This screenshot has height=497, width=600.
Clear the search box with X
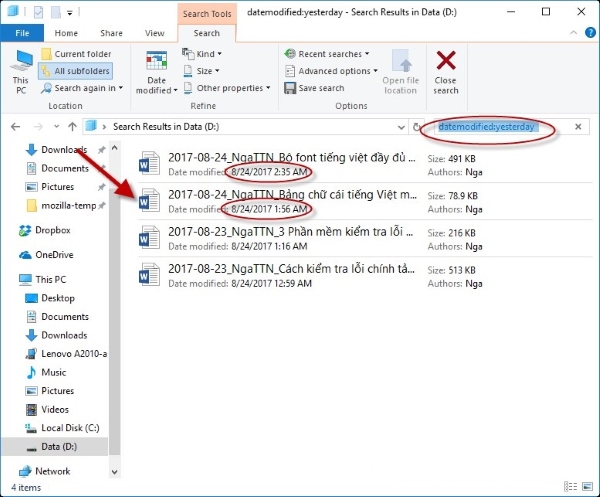pyautogui.click(x=578, y=127)
